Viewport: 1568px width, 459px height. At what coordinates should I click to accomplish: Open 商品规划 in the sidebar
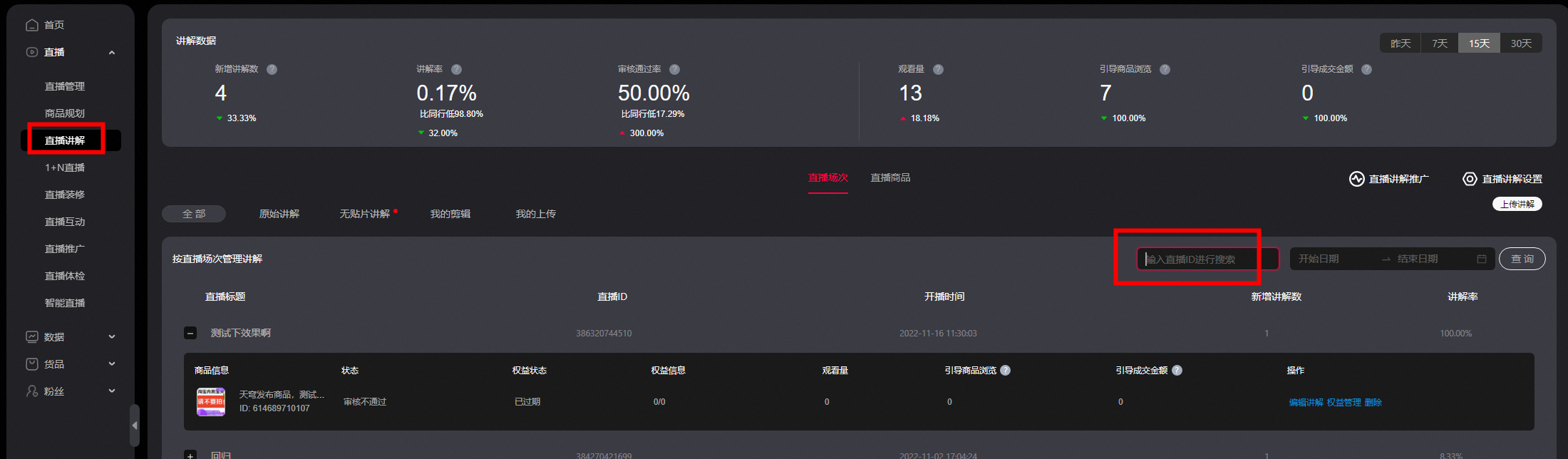coord(65,113)
